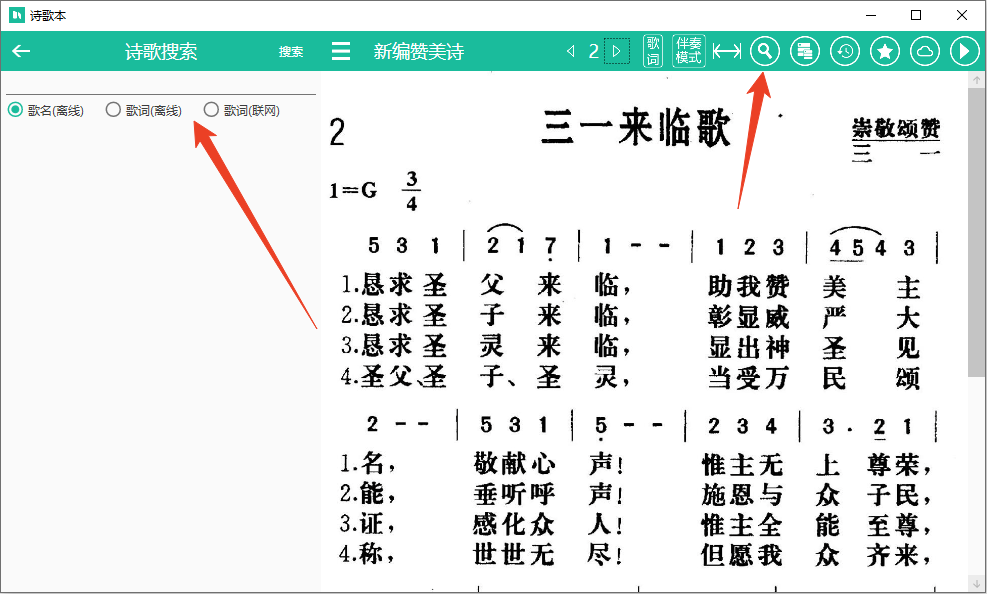Switch to 伴奏模式 accompaniment mode
The width and height of the screenshot is (987, 594).
[x=688, y=52]
